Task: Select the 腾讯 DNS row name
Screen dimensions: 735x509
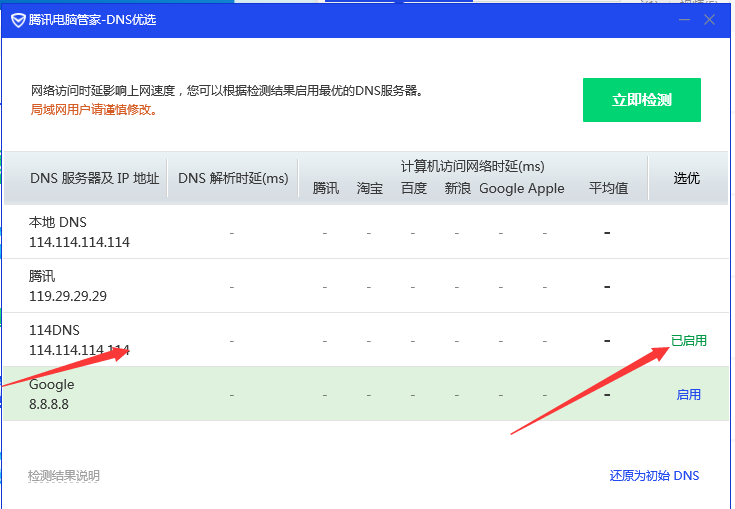Action: click(42, 276)
